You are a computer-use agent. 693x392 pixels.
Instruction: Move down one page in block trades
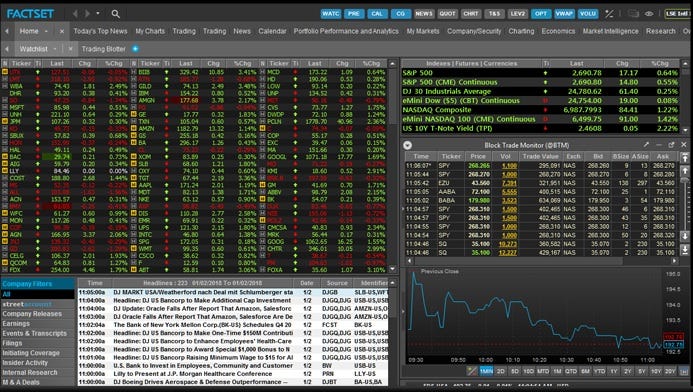pyautogui.click(x=685, y=236)
